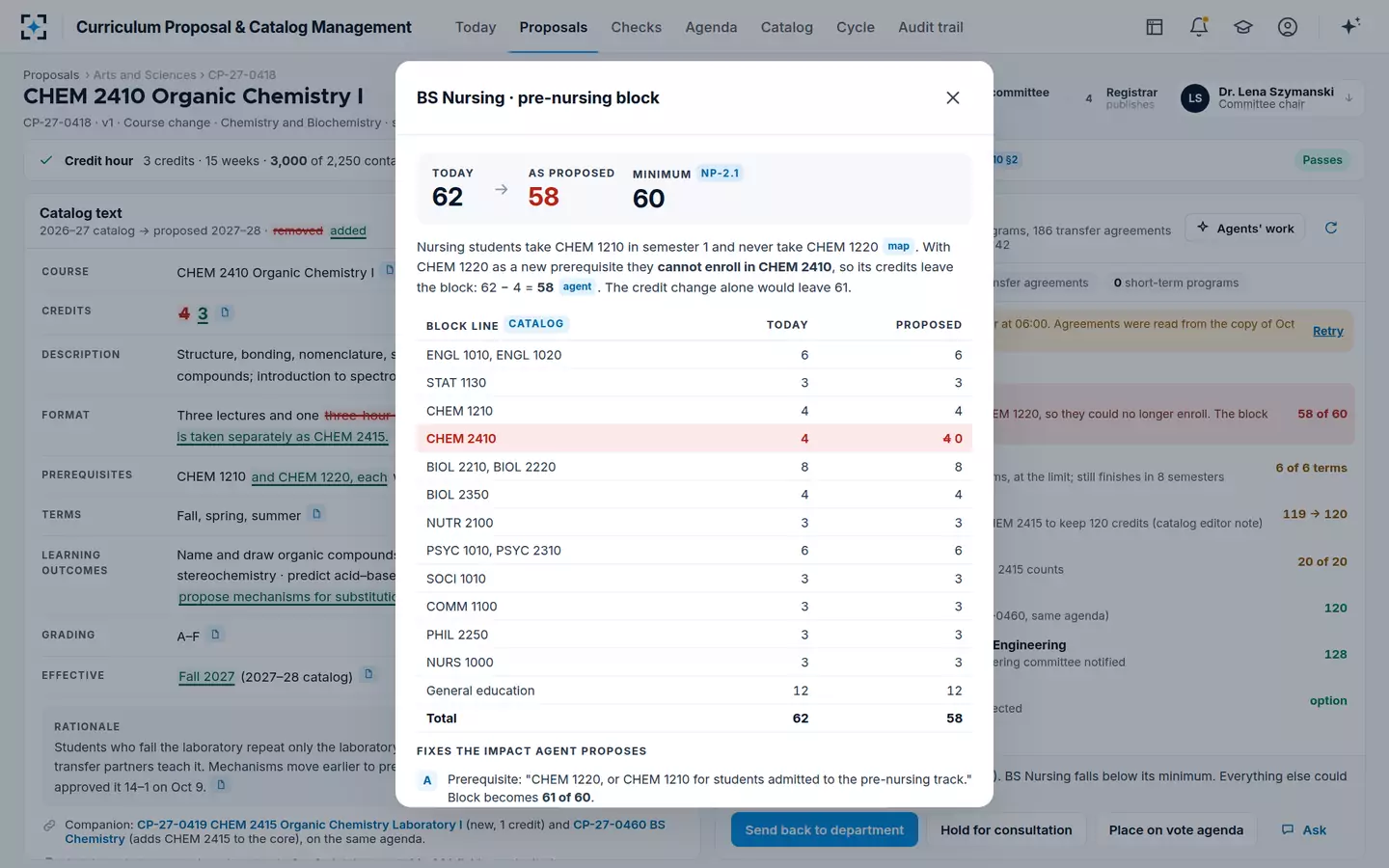Expand the Dr. Lena Szymanski role dropdown arrow

[x=1348, y=98]
